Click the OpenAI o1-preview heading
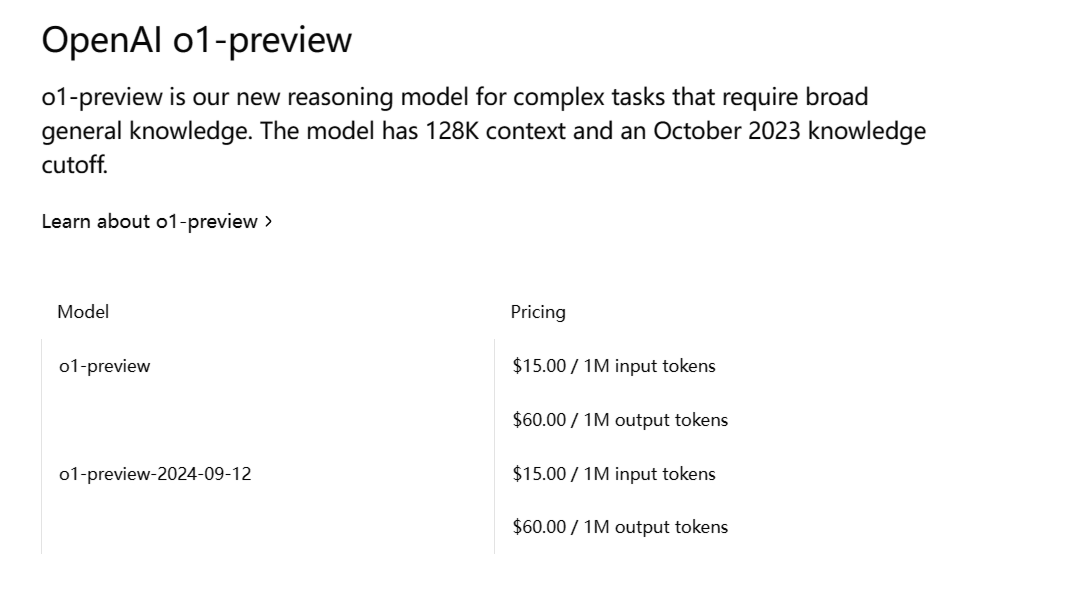 [197, 40]
